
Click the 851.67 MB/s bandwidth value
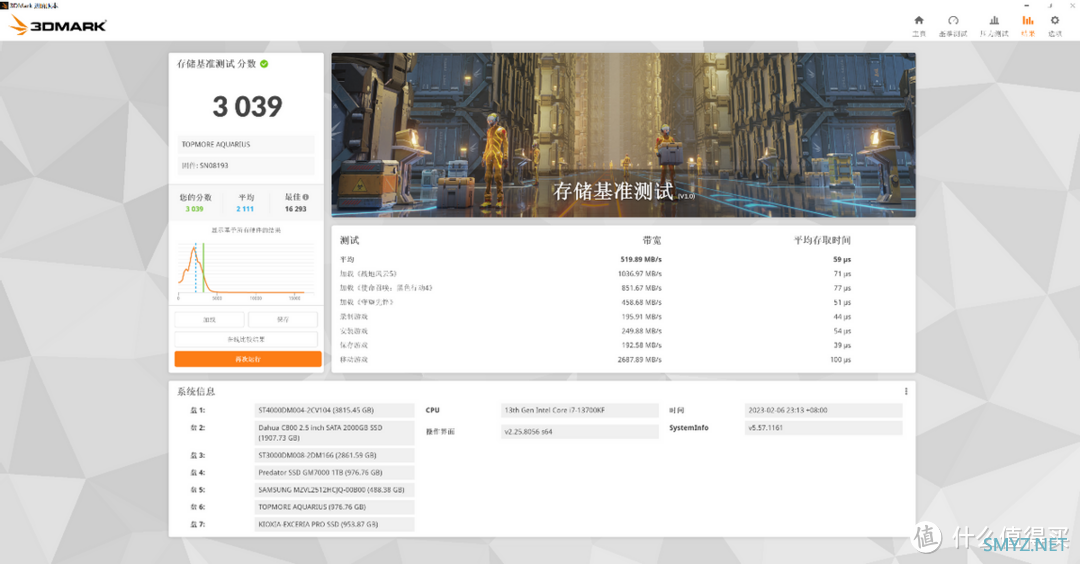pyautogui.click(x=641, y=288)
